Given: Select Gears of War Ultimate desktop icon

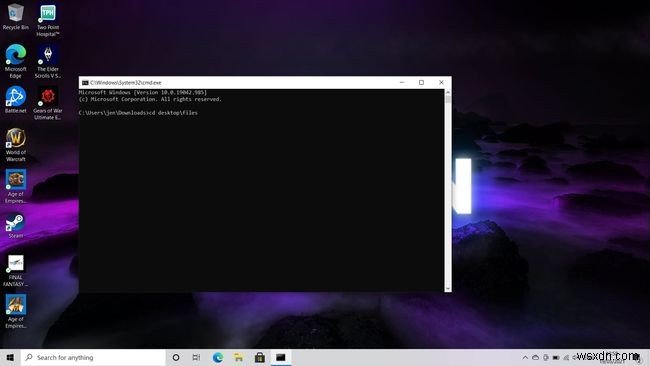Looking at the screenshot, I should pyautogui.click(x=48, y=103).
